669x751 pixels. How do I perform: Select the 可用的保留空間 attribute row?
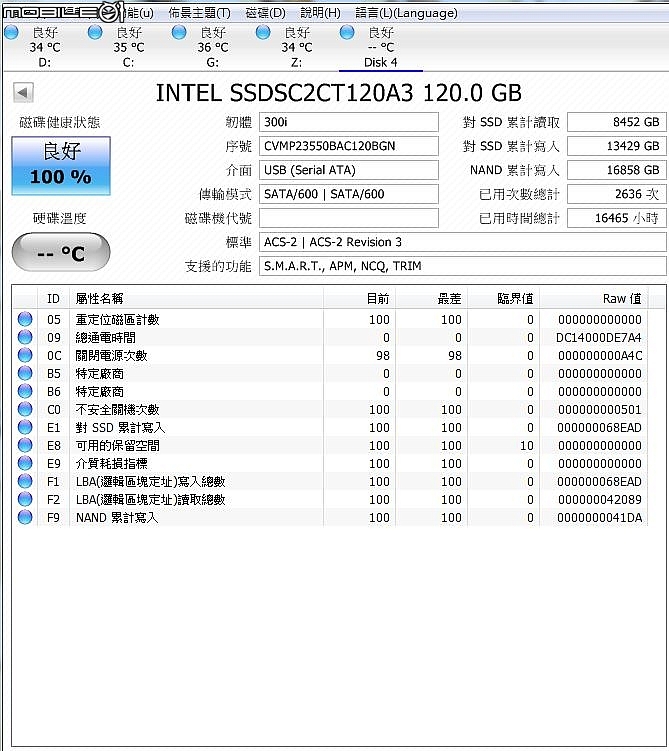click(330, 445)
